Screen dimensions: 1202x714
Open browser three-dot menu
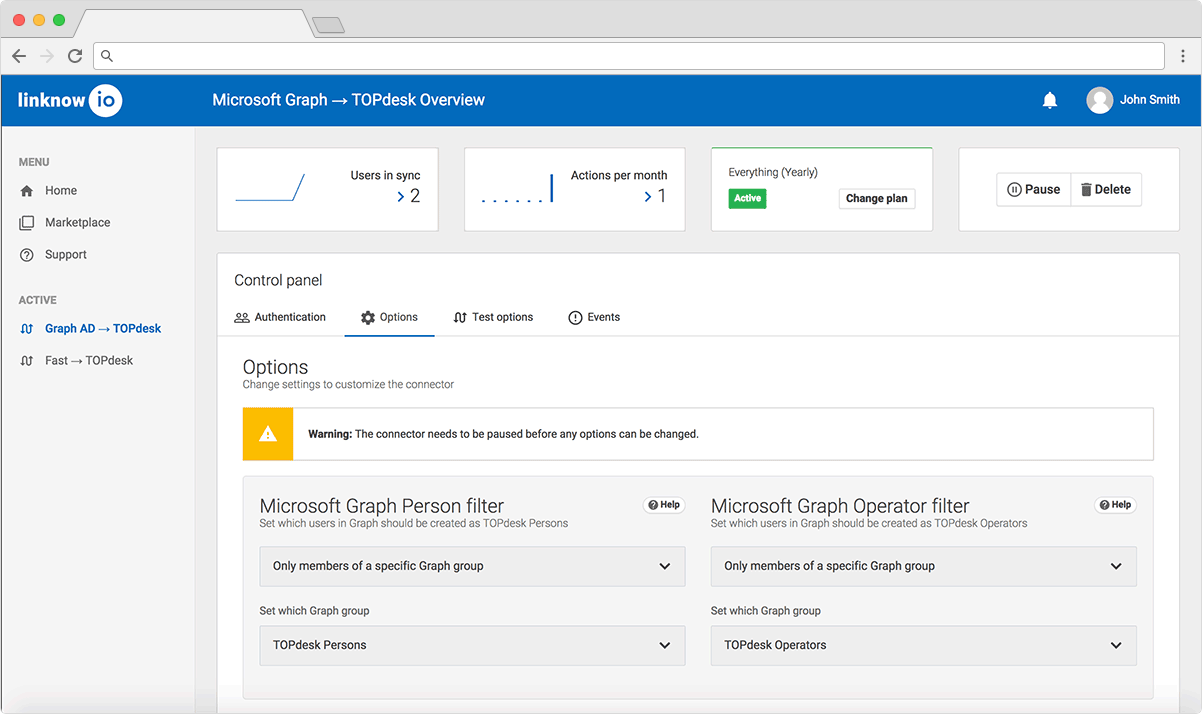(x=1183, y=56)
